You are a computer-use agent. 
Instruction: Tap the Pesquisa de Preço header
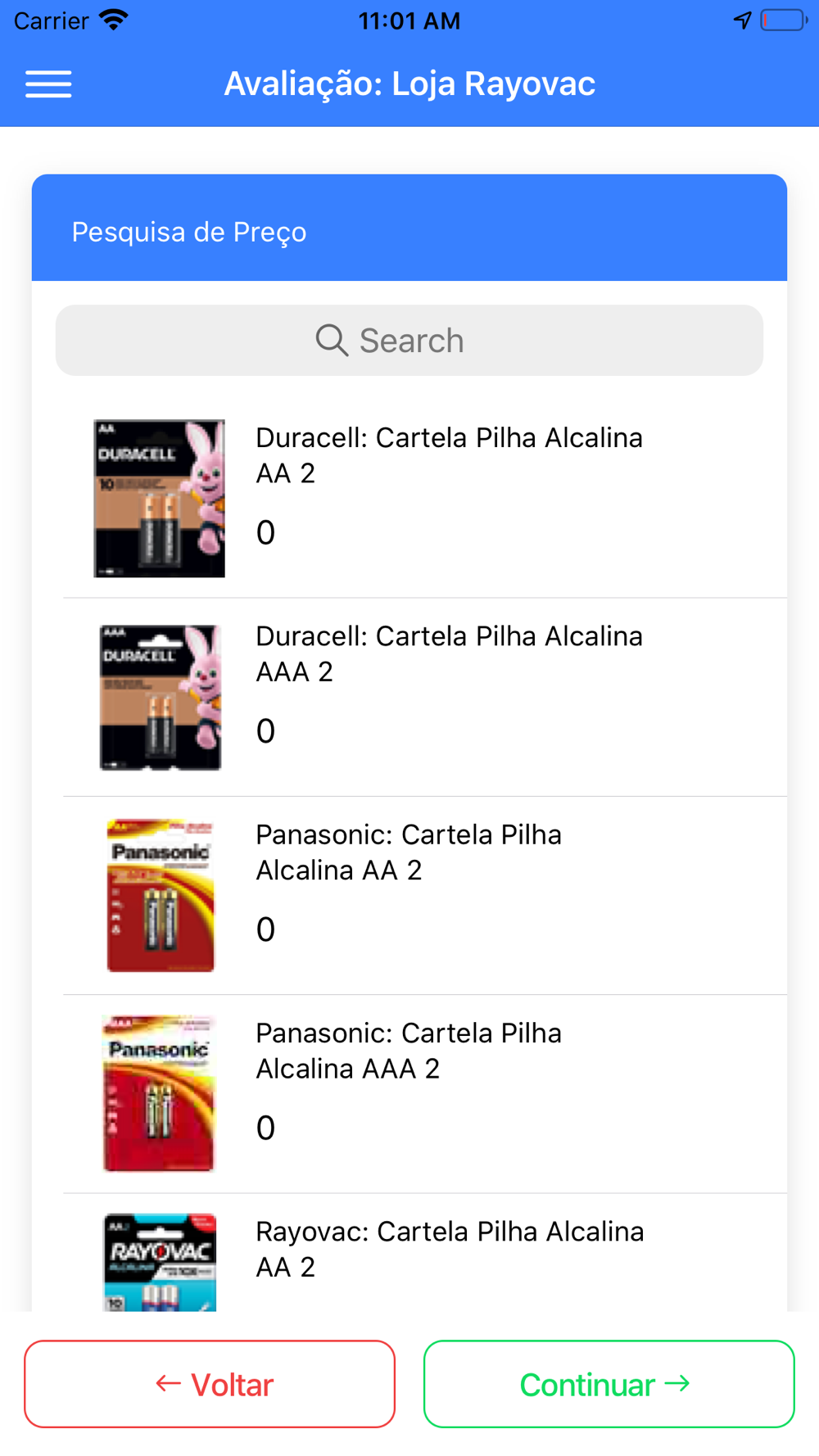point(409,228)
